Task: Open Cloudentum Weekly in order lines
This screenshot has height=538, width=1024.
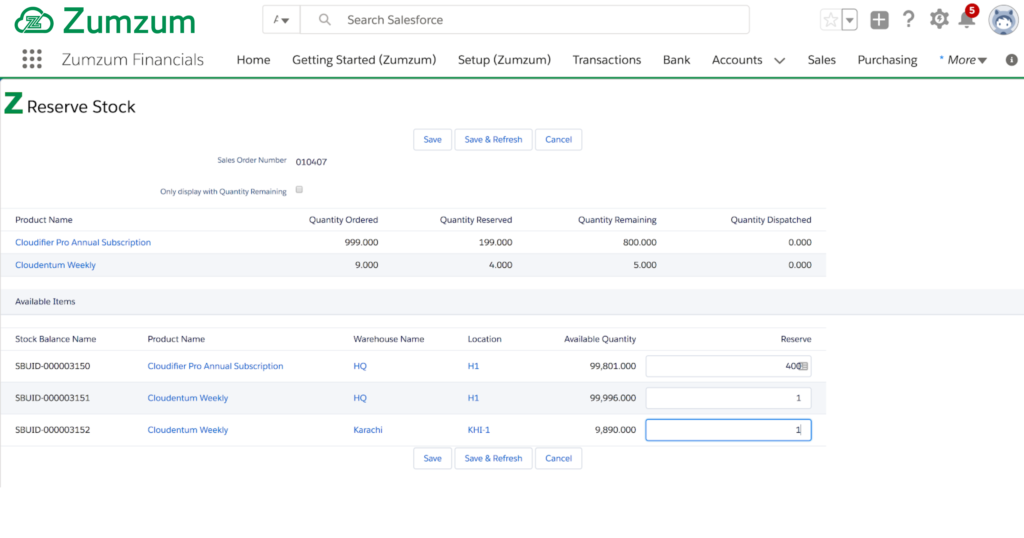Action: pos(56,265)
